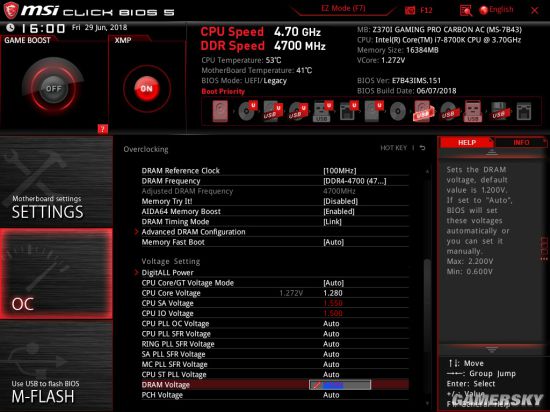The image size is (550, 412).
Task: Toggle the XMP ON button
Action: (x=147, y=88)
